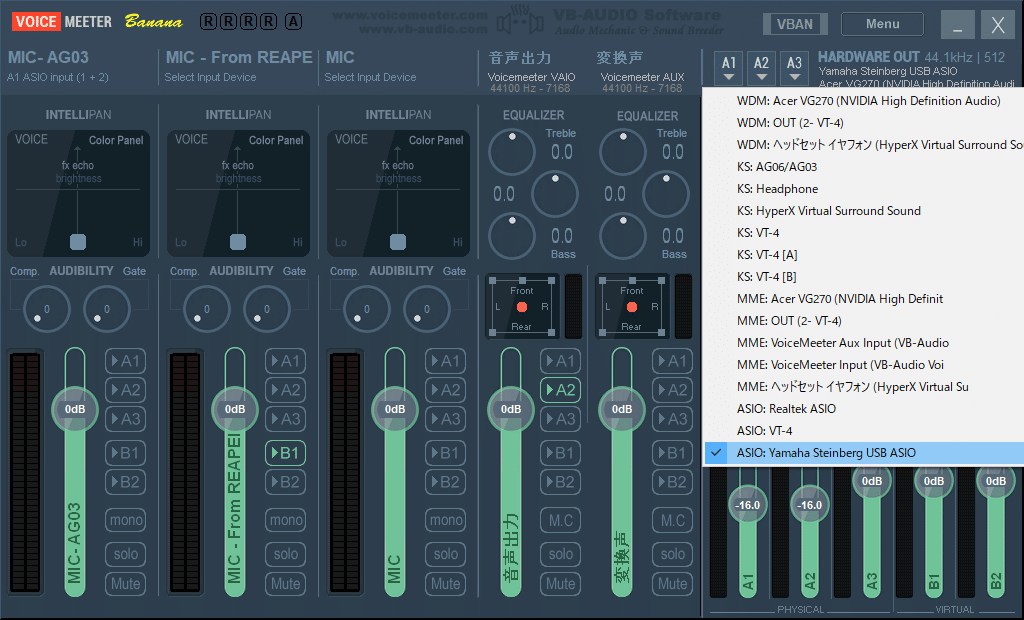The width and height of the screenshot is (1024, 620).
Task: Open the A2 output device dropdown
Action: pyautogui.click(x=761, y=67)
